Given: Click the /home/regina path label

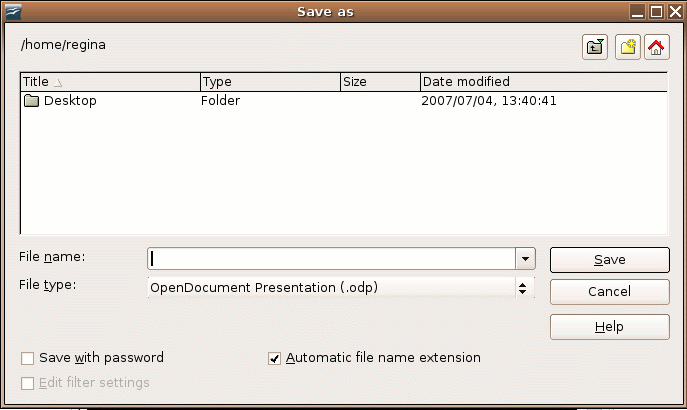Looking at the screenshot, I should 63,45.
